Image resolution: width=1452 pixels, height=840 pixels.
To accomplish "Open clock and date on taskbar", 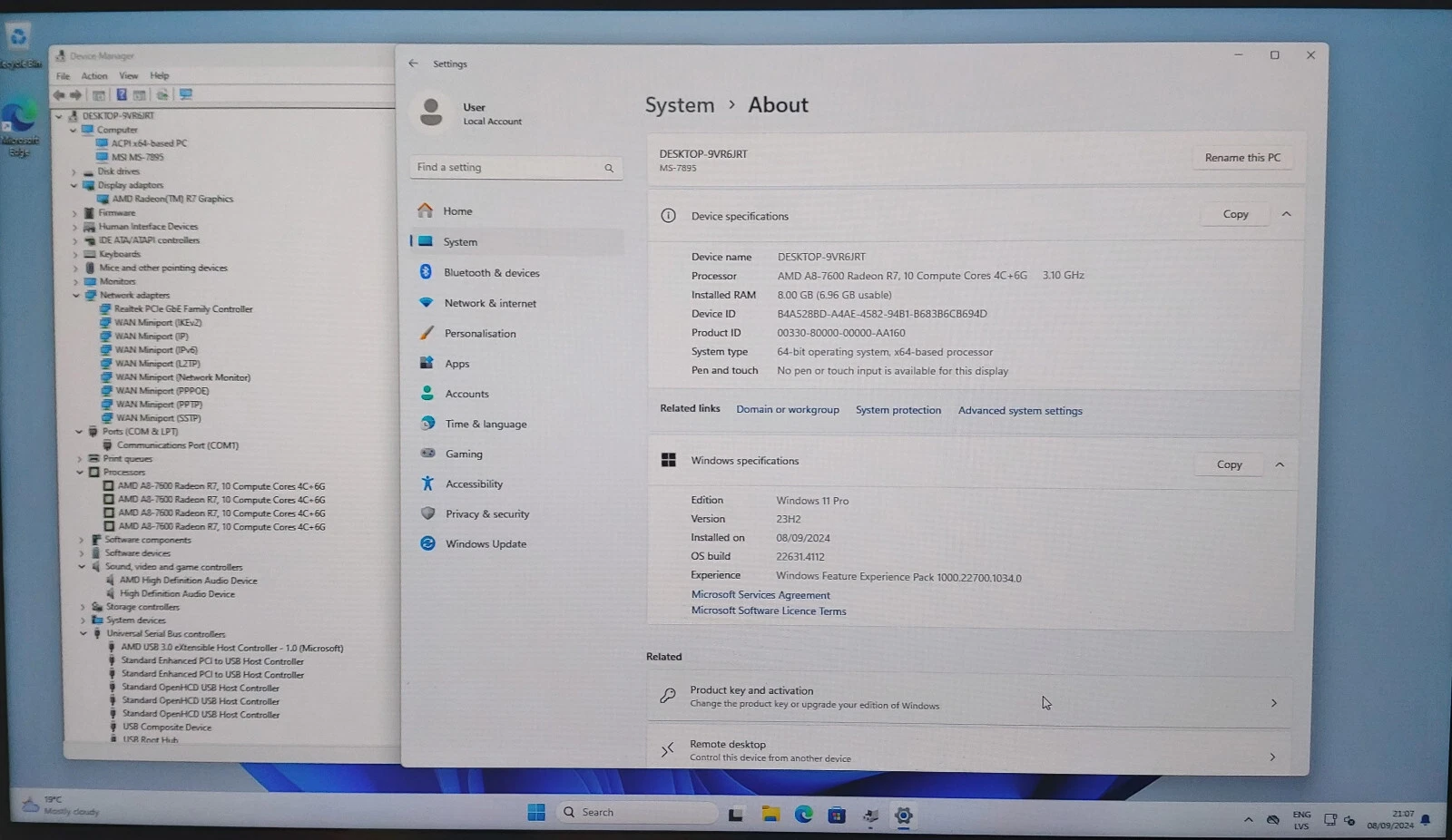I will (x=1390, y=820).
